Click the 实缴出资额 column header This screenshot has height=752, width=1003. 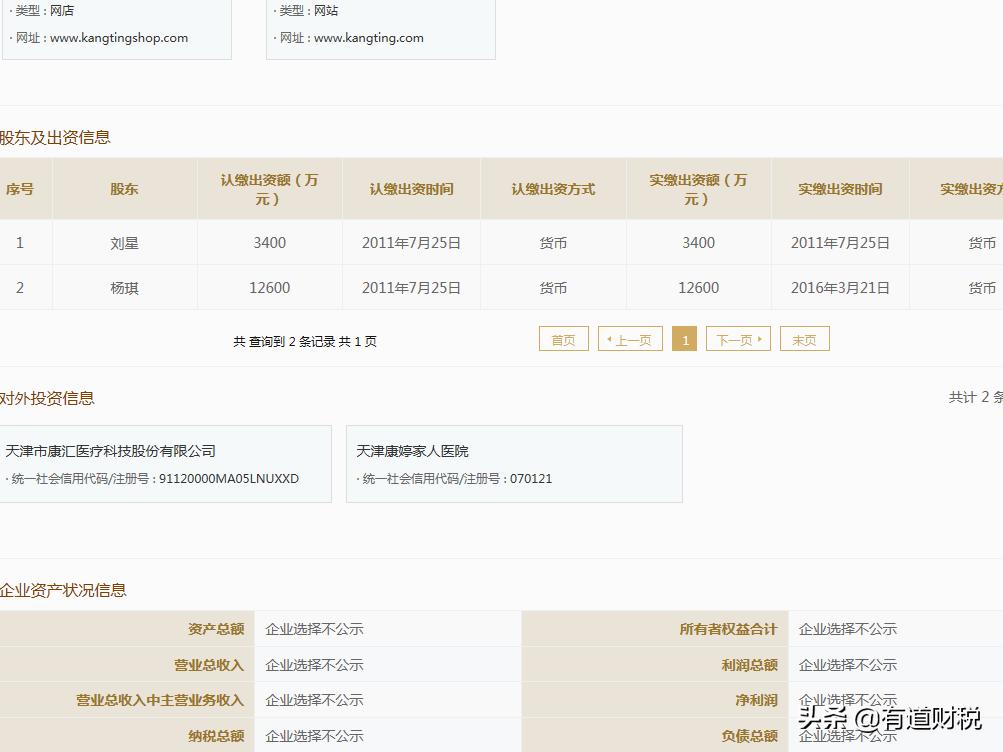click(x=697, y=187)
